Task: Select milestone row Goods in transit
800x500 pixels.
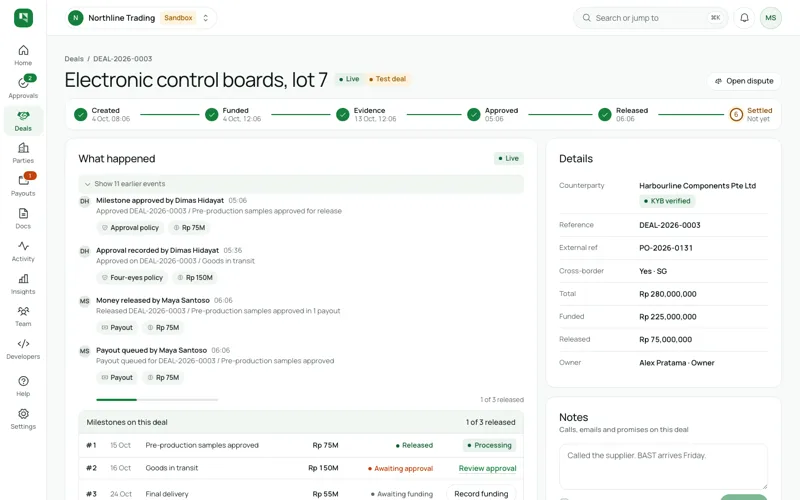Action: [x=301, y=468]
